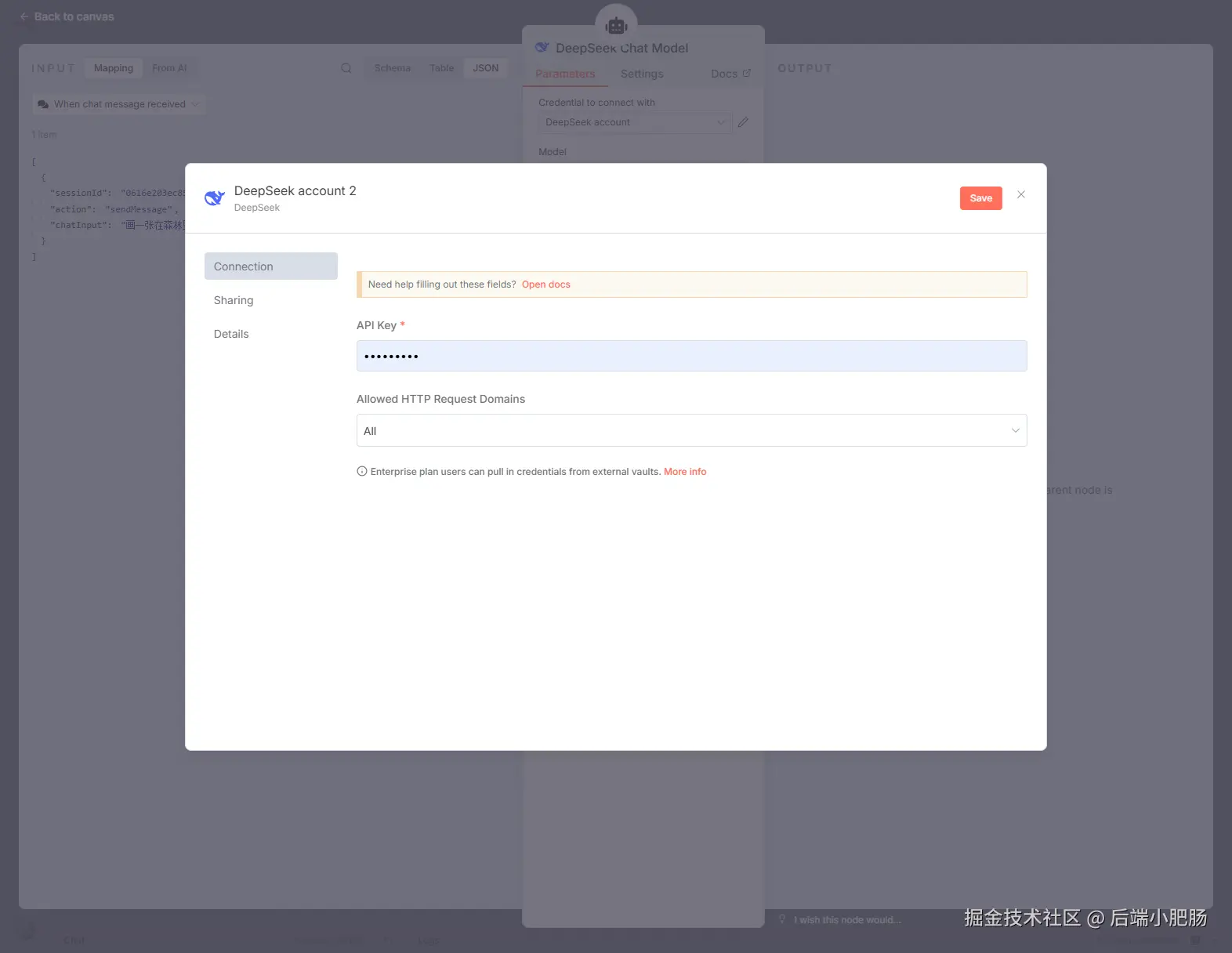
Task: Open the Sharing section
Action: 234,300
